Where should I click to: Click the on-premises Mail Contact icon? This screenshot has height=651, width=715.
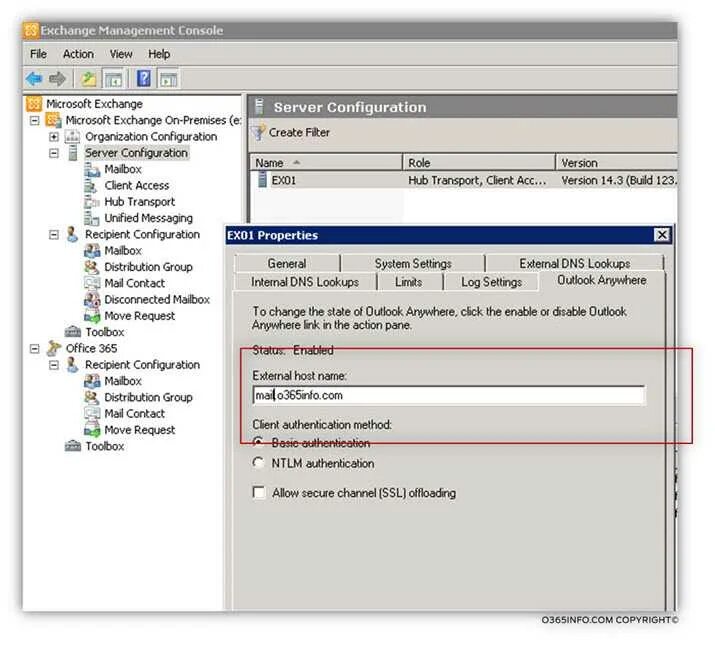pyautogui.click(x=92, y=284)
